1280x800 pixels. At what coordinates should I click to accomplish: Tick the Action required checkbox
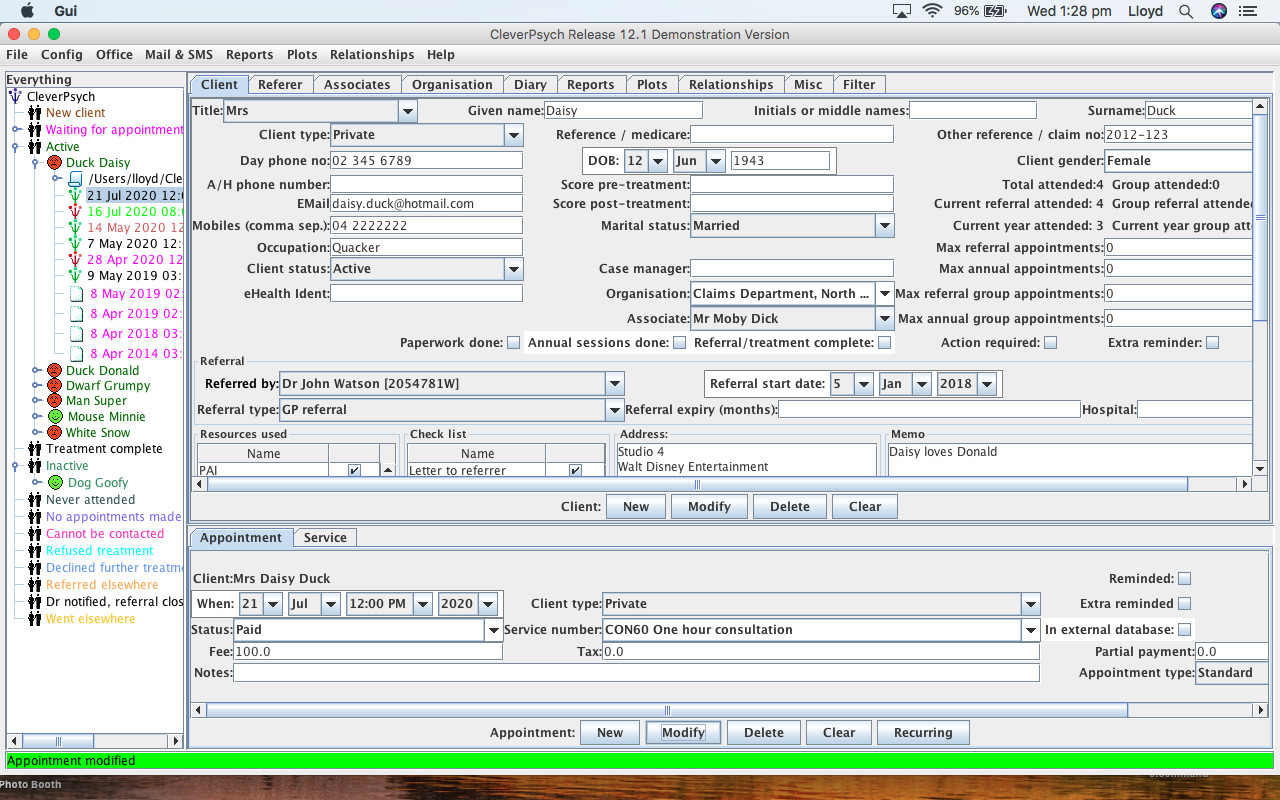[1050, 343]
